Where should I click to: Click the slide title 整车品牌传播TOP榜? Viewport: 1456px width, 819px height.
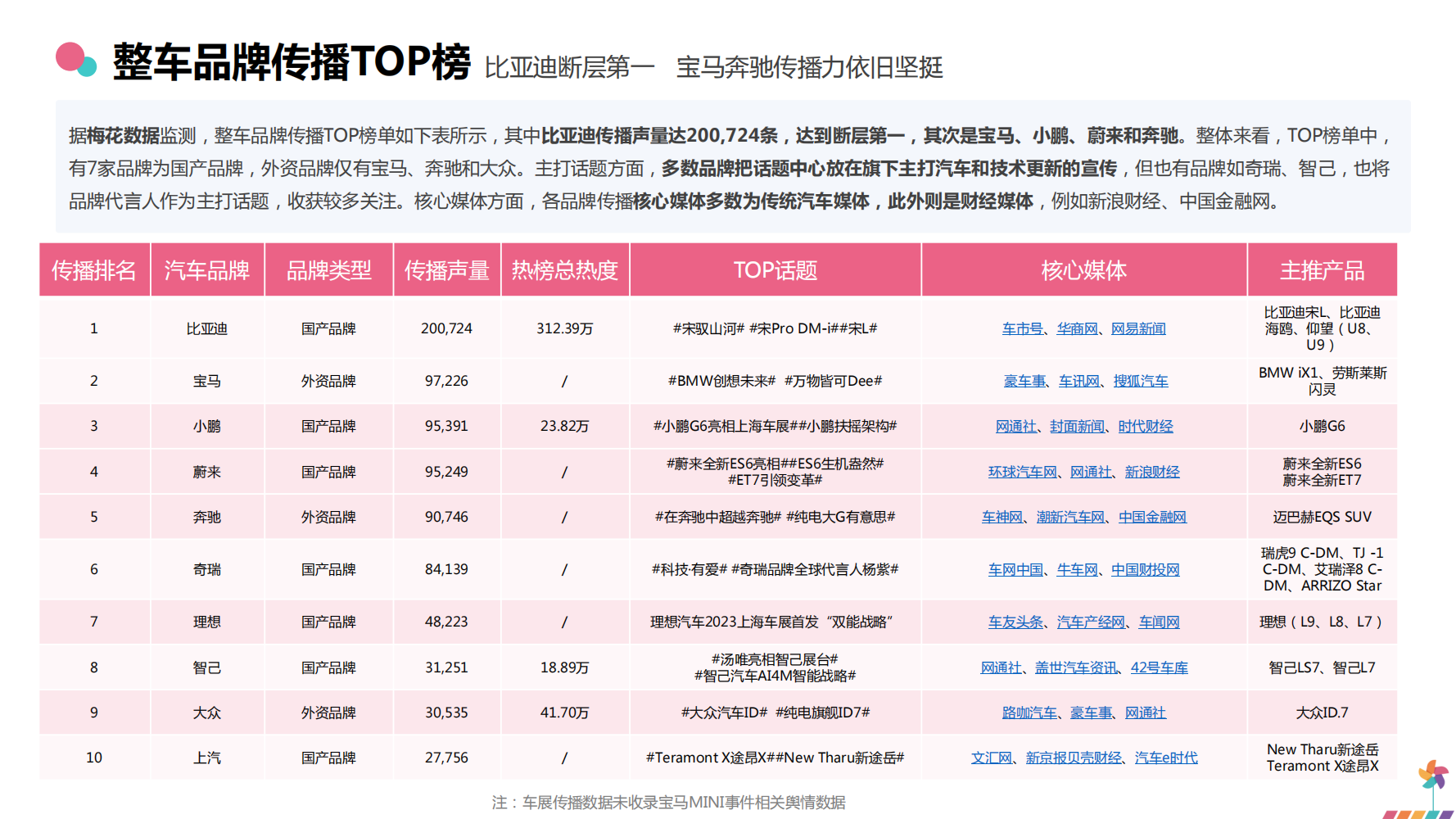(291, 62)
